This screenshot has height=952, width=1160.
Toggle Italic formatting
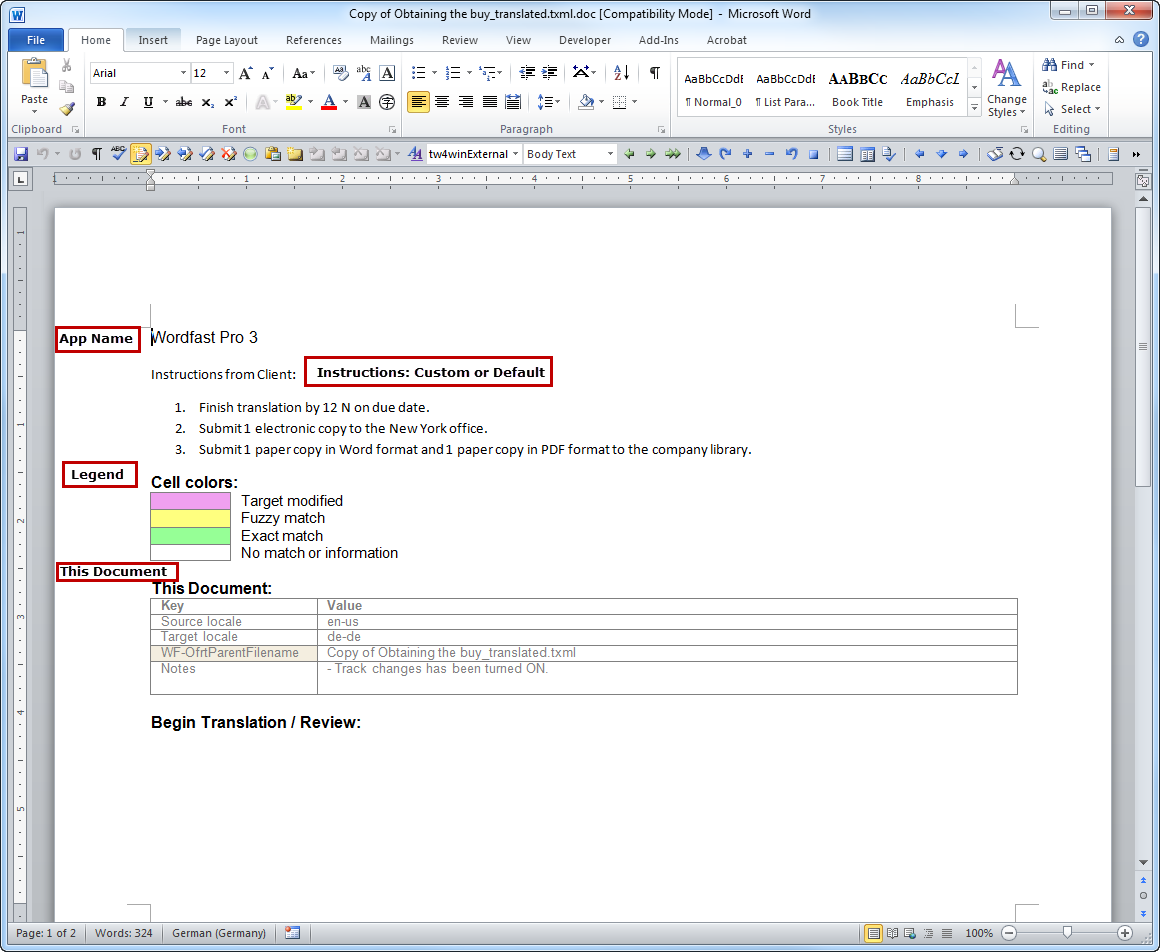coord(124,102)
